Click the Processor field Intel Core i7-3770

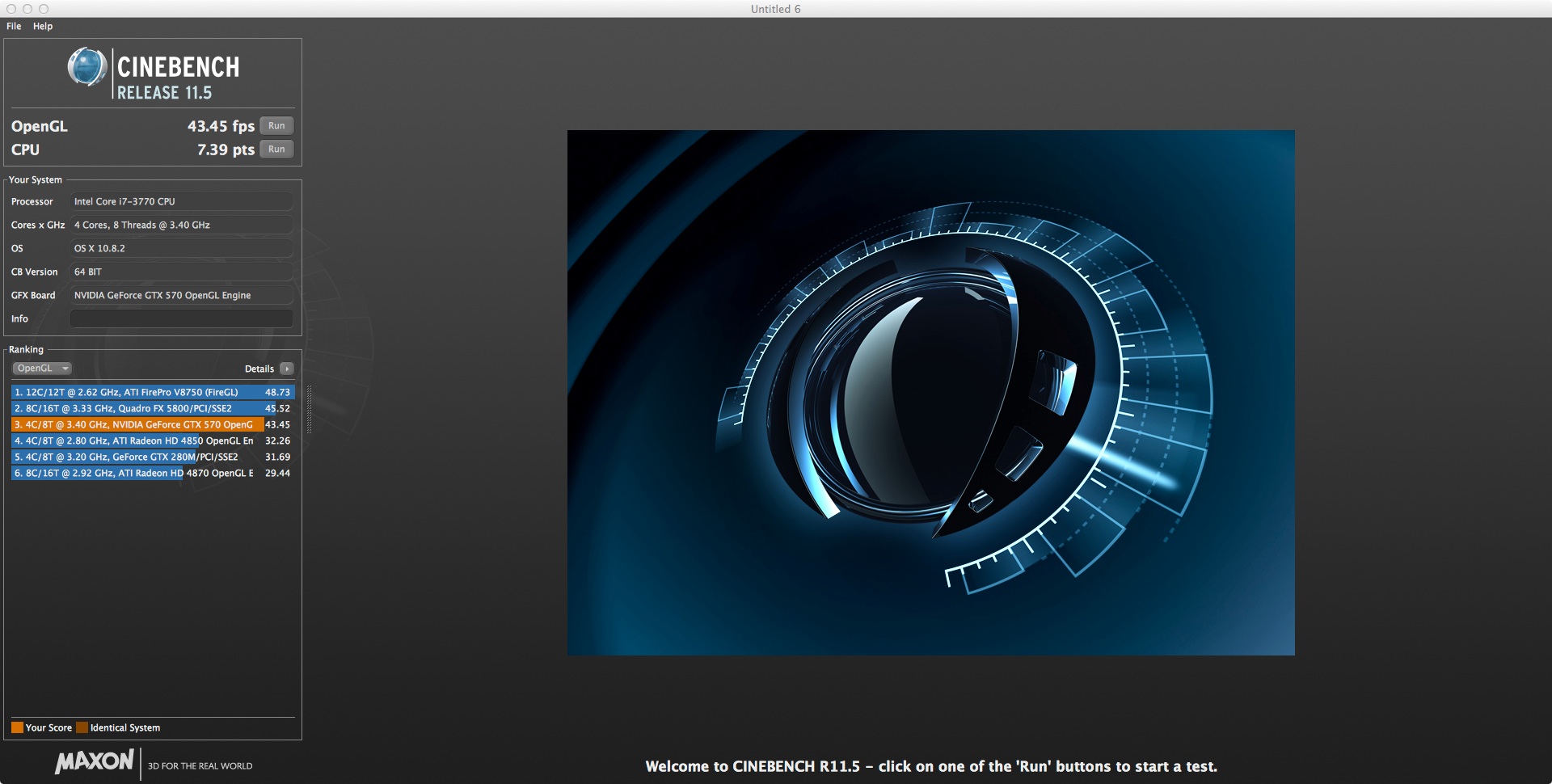click(x=181, y=201)
